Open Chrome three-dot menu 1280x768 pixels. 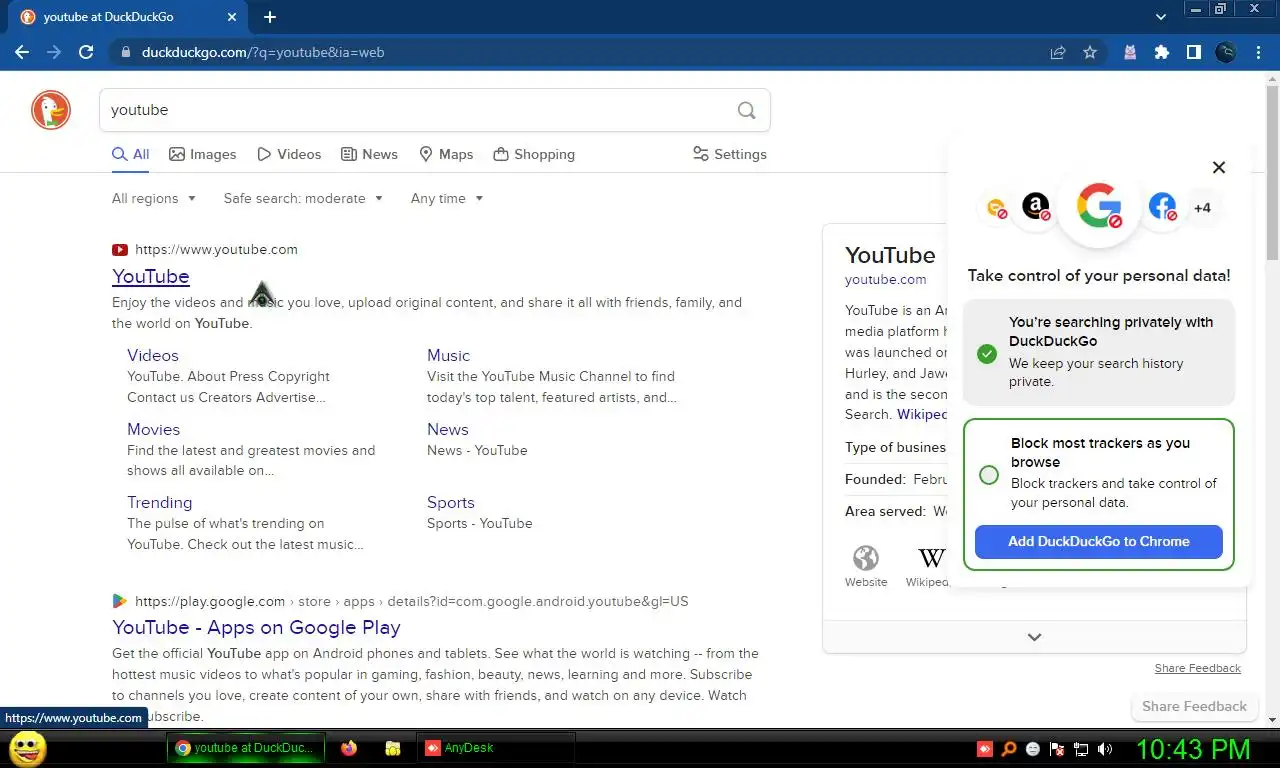(1259, 52)
